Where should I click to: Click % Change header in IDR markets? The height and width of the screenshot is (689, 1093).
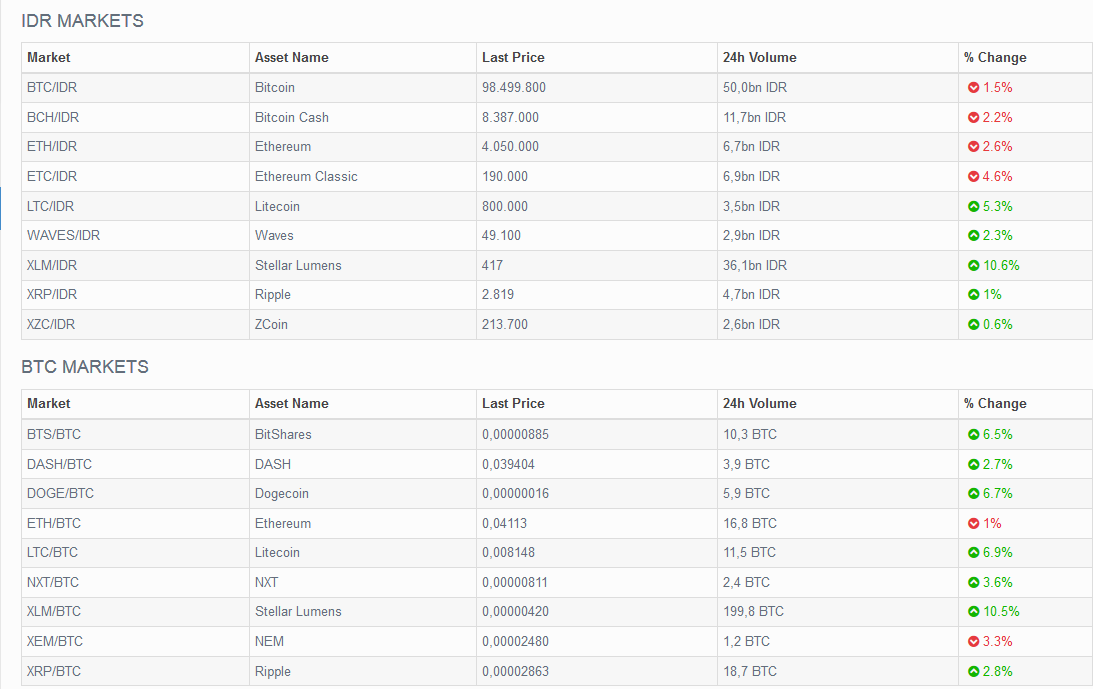pos(995,58)
